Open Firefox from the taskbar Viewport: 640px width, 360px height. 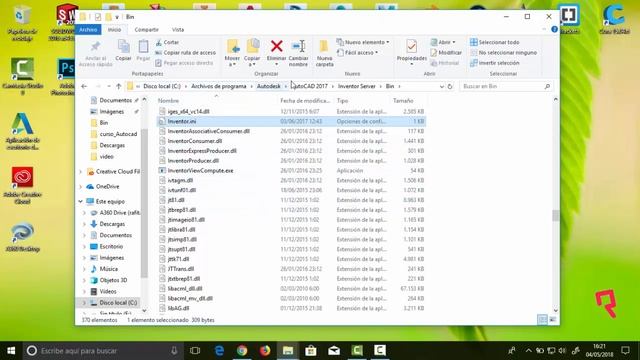(x=265, y=351)
